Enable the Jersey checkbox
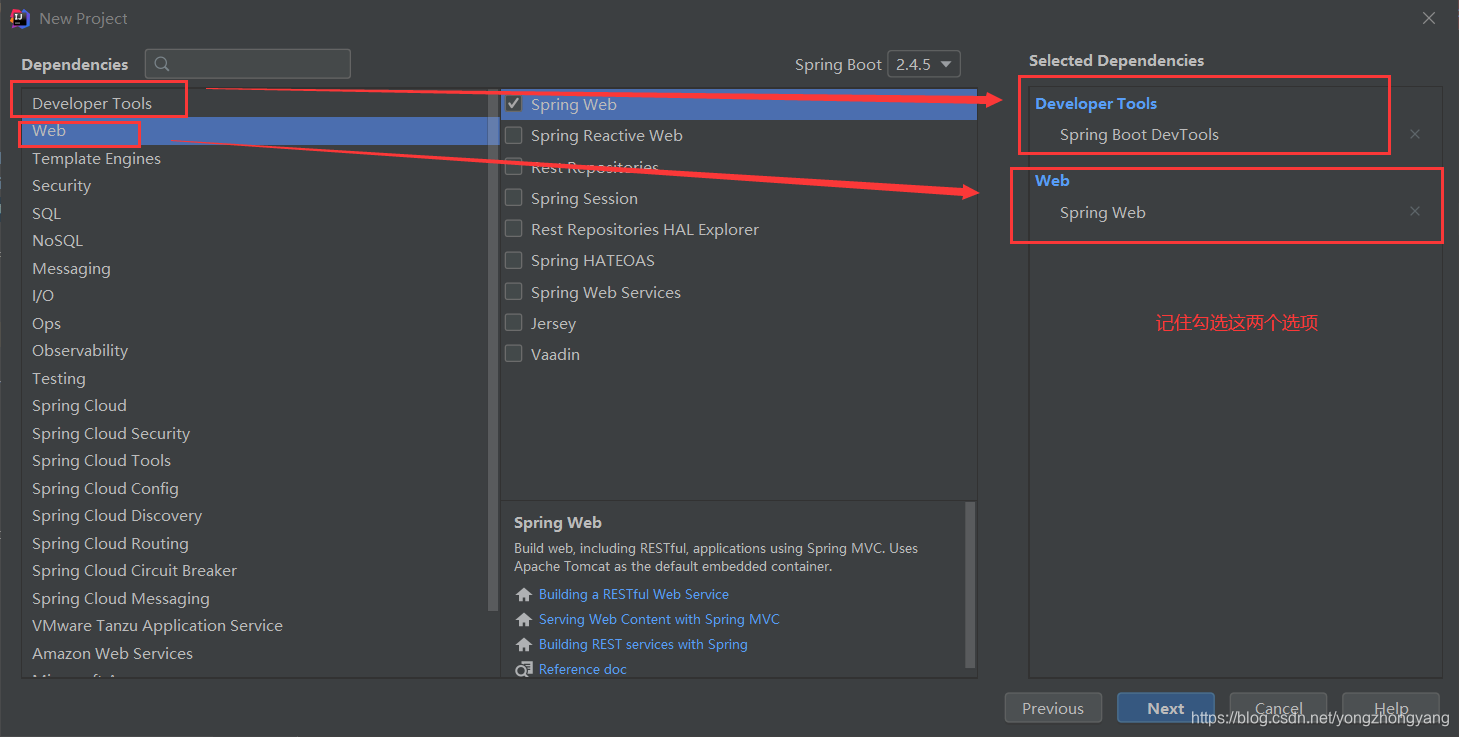Screen dimensions: 1459x737 point(514,322)
